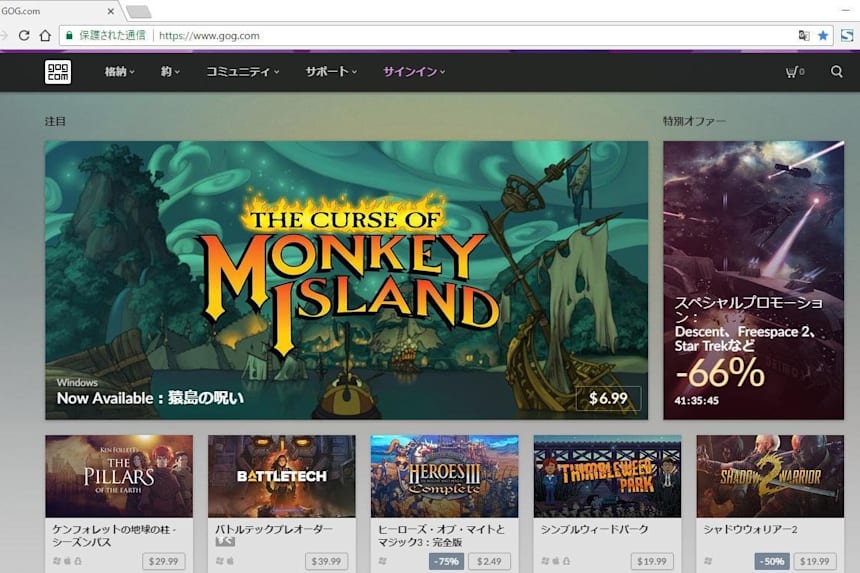The width and height of the screenshot is (860, 573).
Task: Click the シャドウウォリアー2 title link
Action: point(750,529)
